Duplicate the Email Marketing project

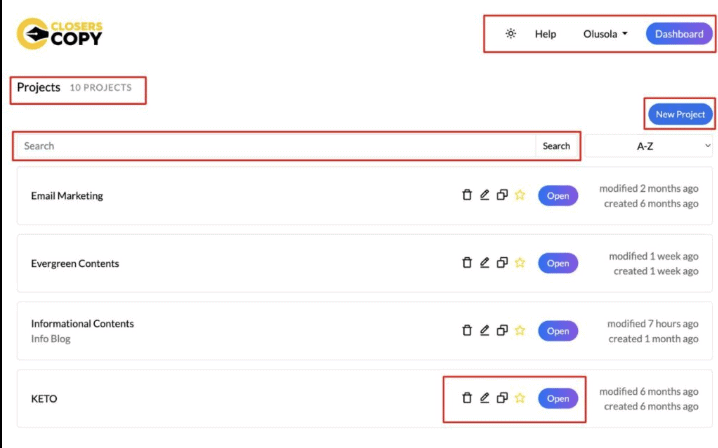tap(502, 195)
